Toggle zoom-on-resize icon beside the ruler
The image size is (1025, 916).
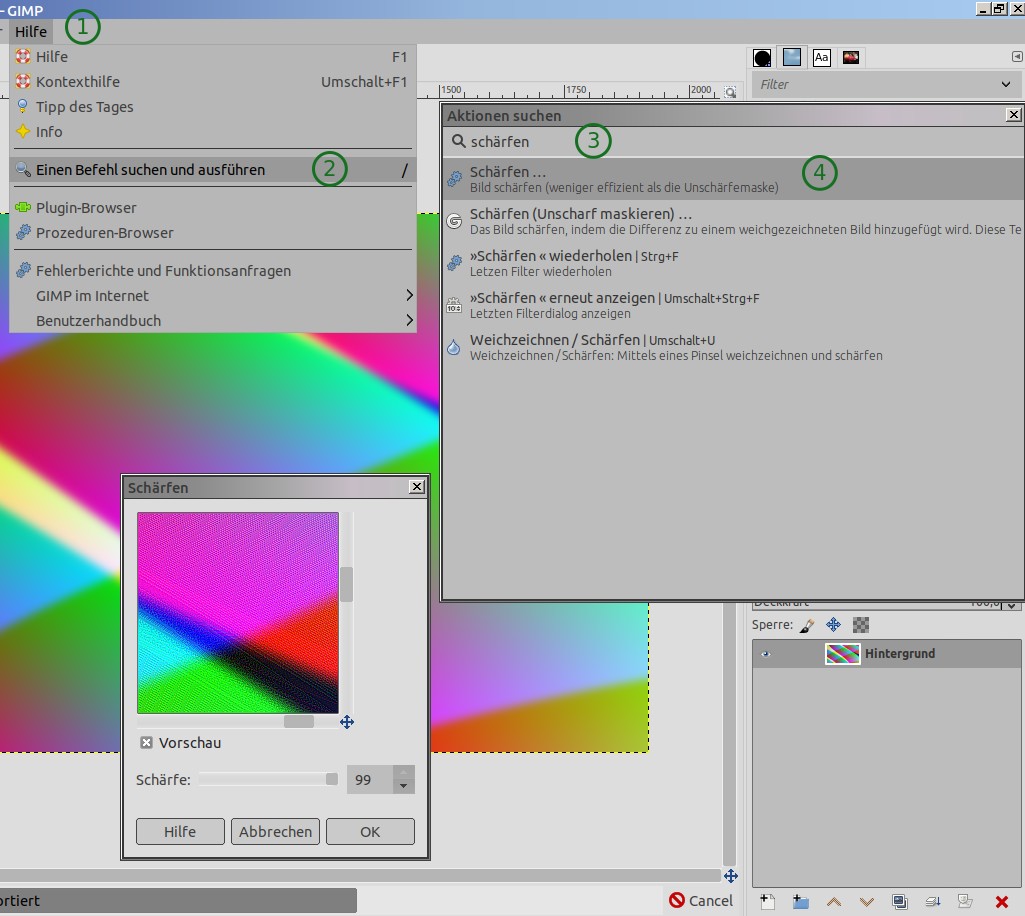pos(730,92)
